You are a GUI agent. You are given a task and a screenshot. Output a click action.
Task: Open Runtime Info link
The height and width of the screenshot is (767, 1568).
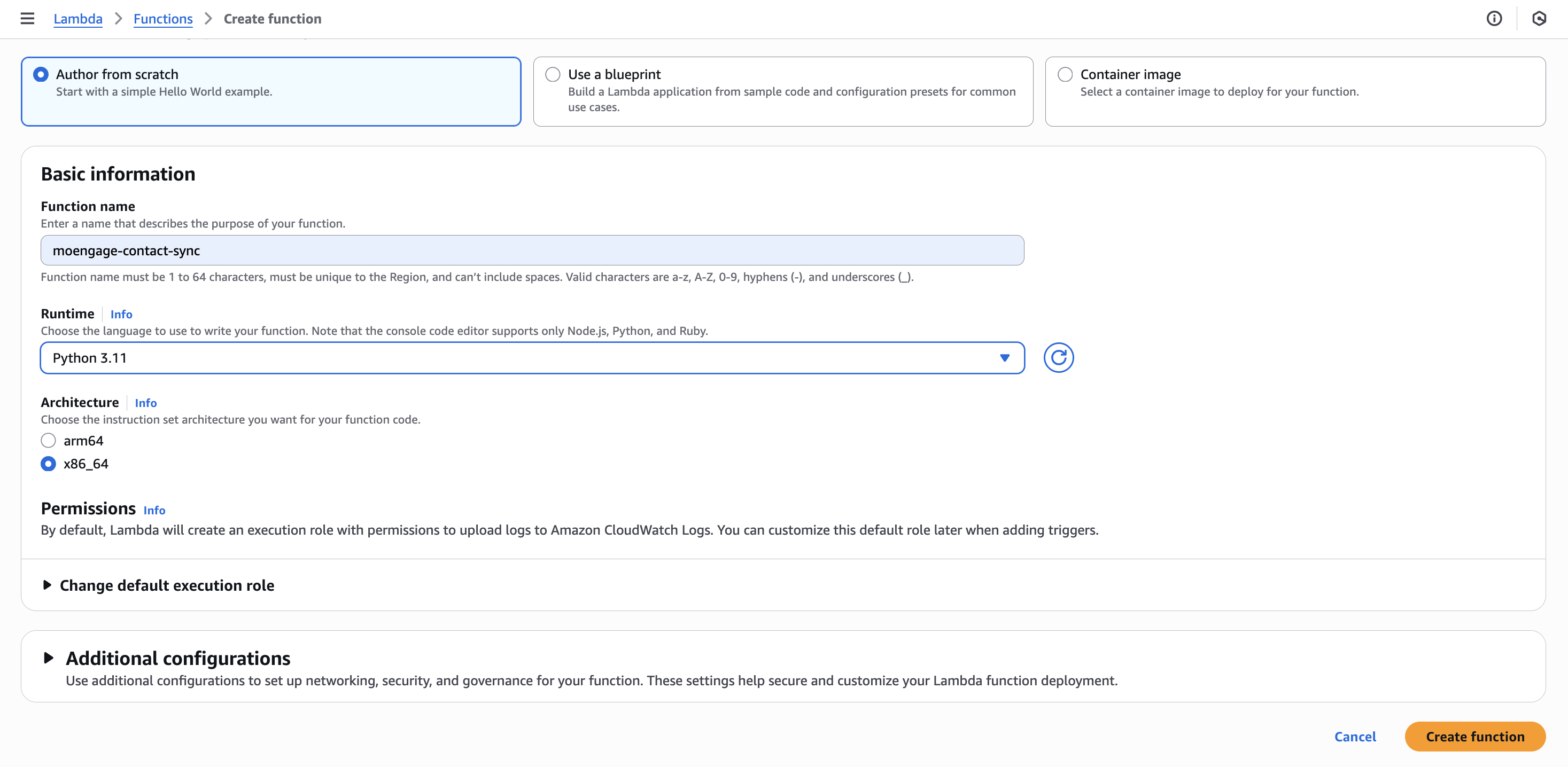click(x=121, y=315)
